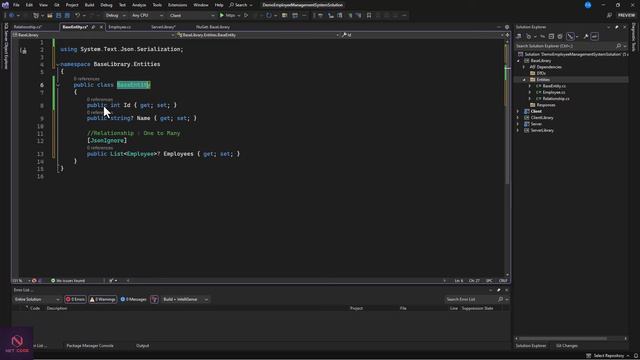The height and width of the screenshot is (360, 640).
Task: Toggle the 0 Messages filter
Action: [133, 300]
